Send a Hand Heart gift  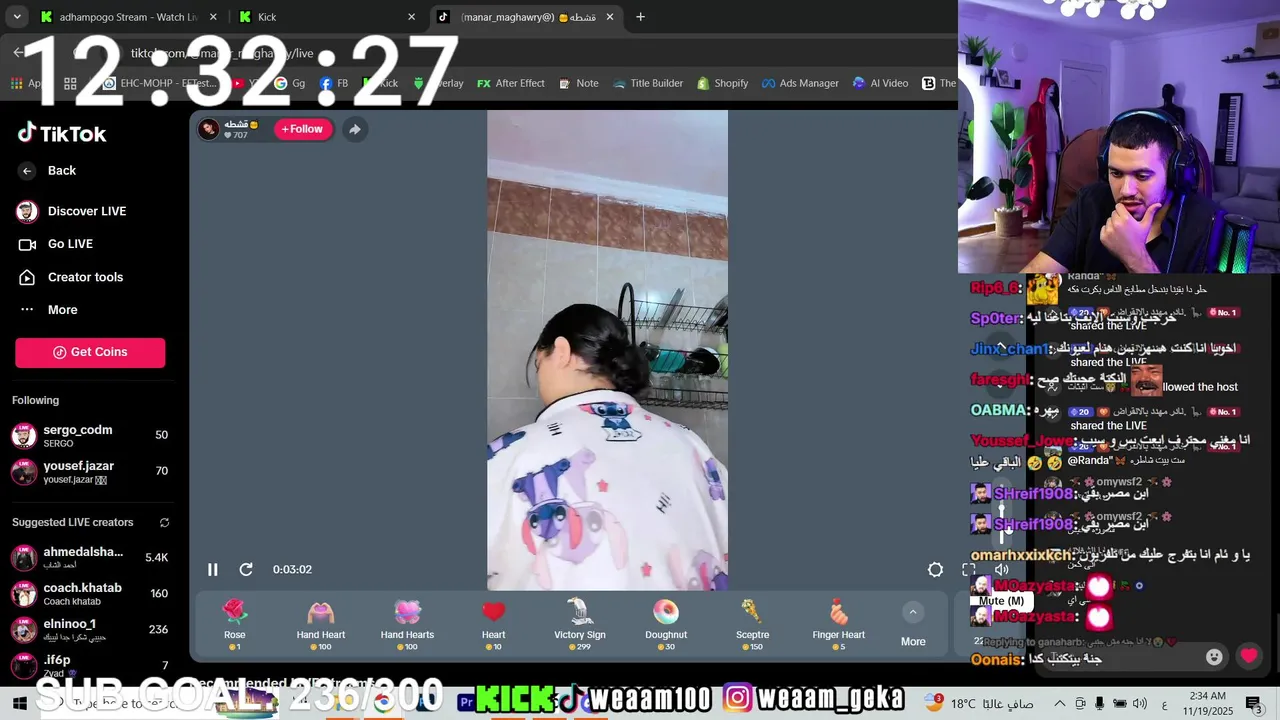click(321, 624)
